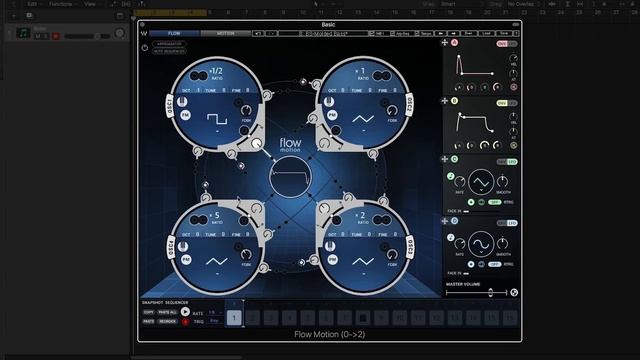Select the yellow modulator B badge
Image resolution: width=640 pixels, height=360 pixels.
click(454, 101)
